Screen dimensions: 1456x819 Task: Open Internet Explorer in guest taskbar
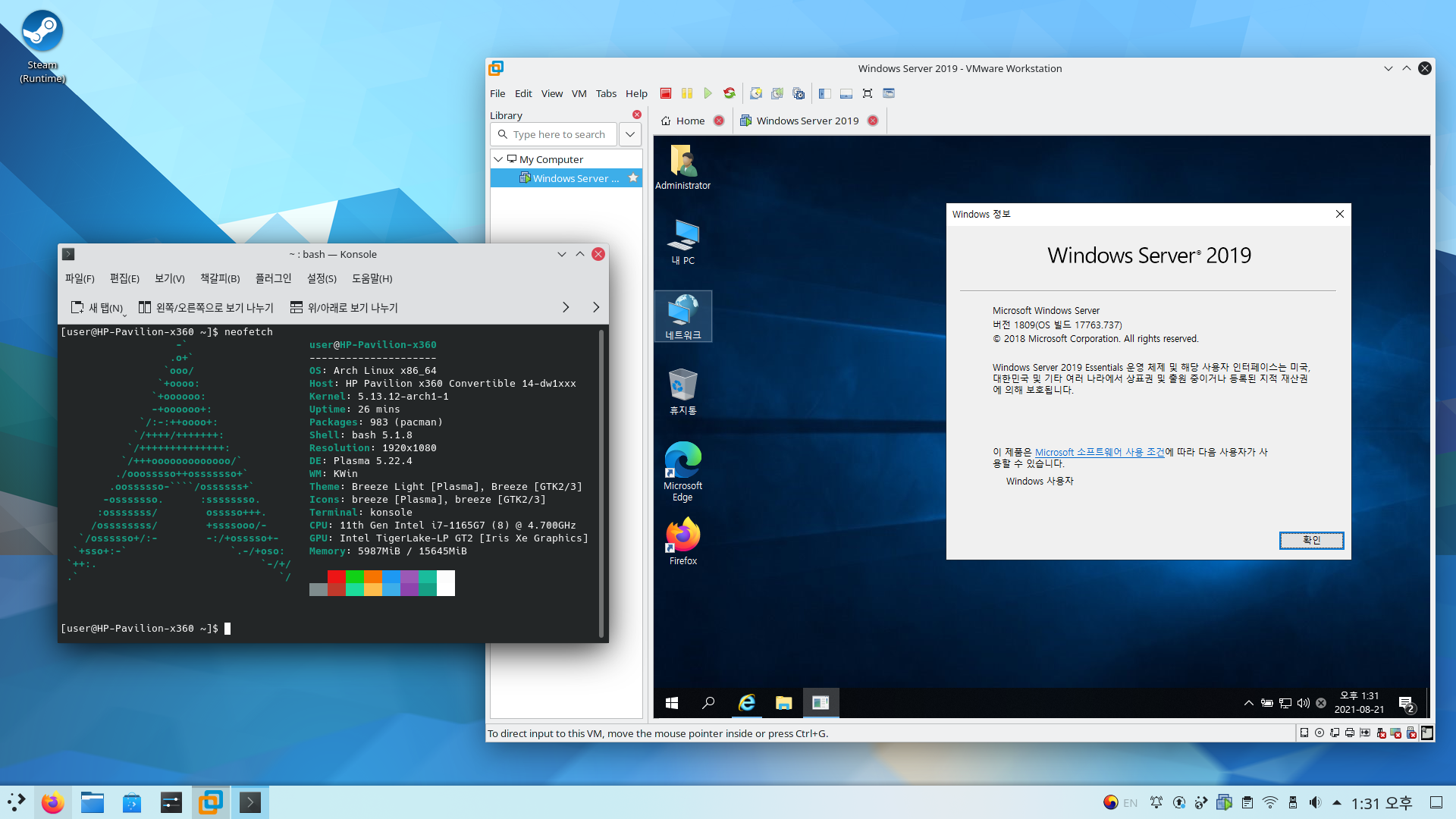[x=746, y=703]
